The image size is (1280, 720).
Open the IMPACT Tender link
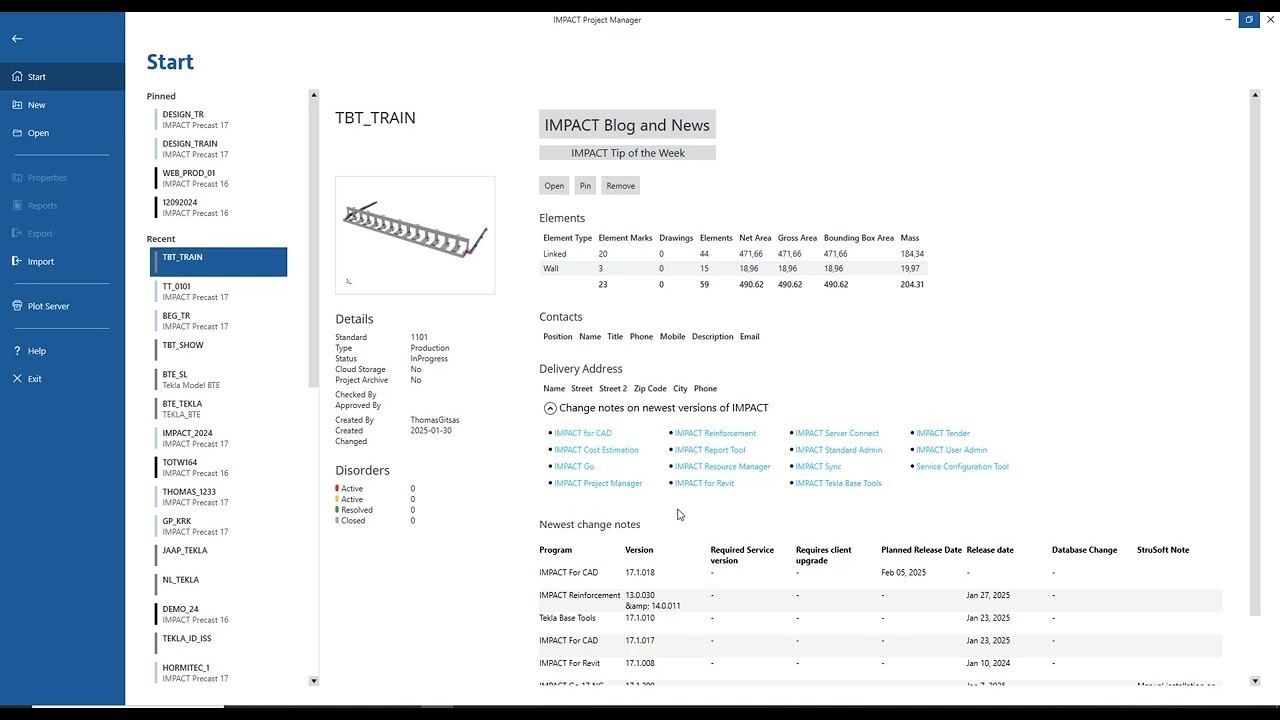coord(943,433)
